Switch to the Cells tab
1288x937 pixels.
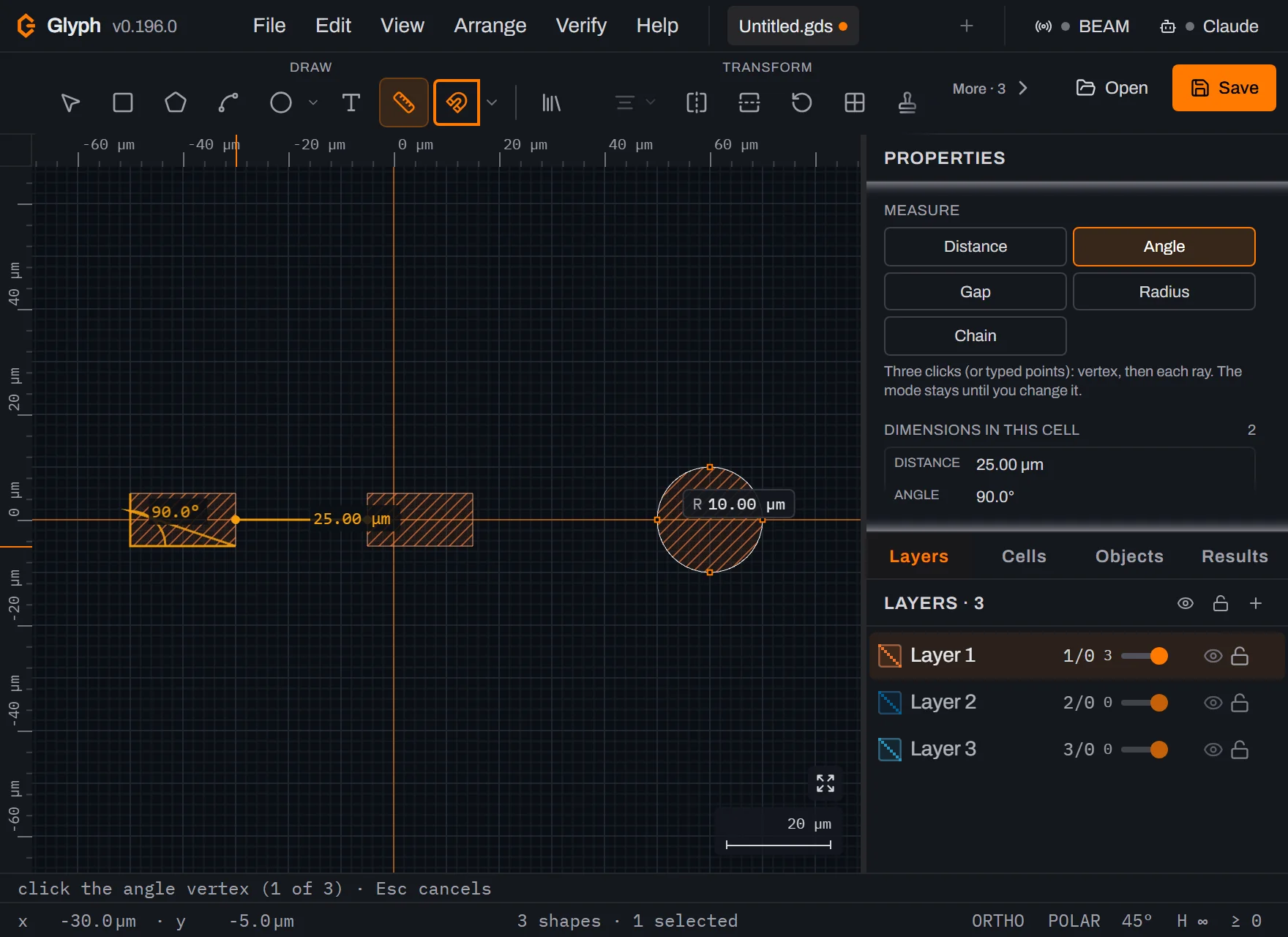tap(1024, 556)
